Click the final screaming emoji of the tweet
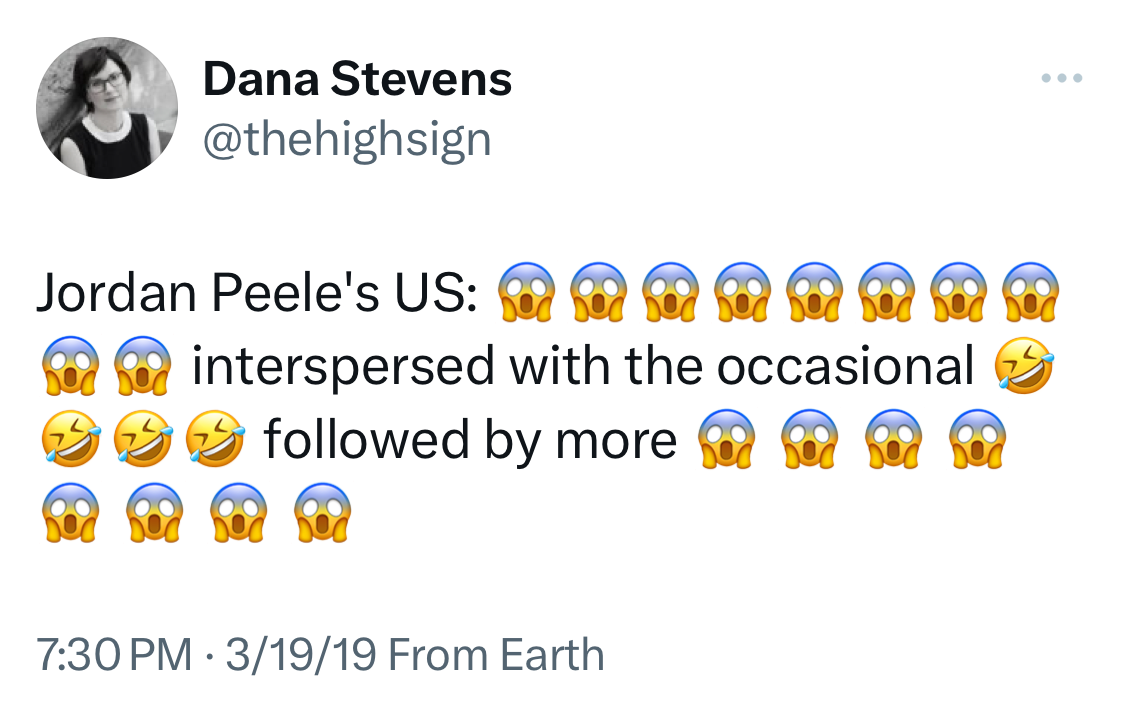The height and width of the screenshot is (703, 1125). (322, 514)
